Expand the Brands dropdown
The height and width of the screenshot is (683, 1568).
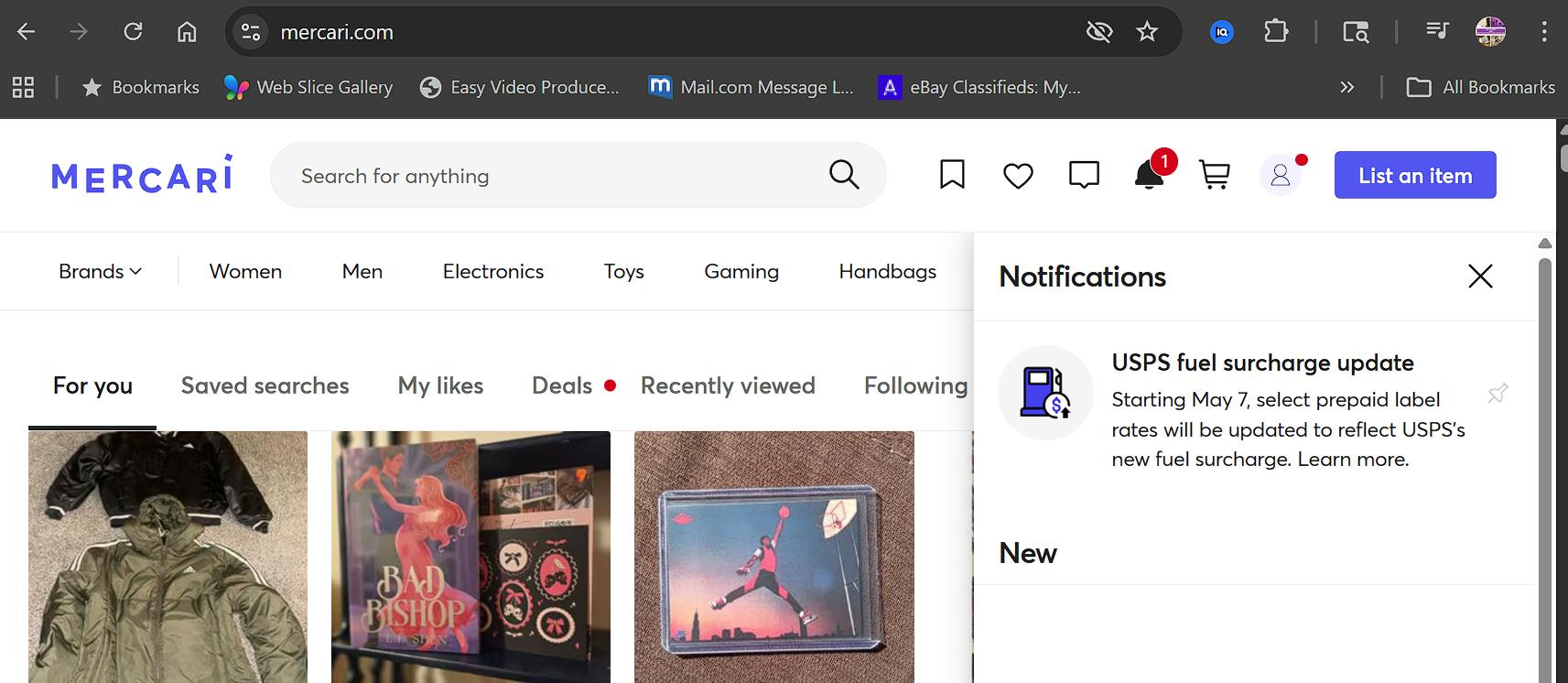[x=100, y=271]
